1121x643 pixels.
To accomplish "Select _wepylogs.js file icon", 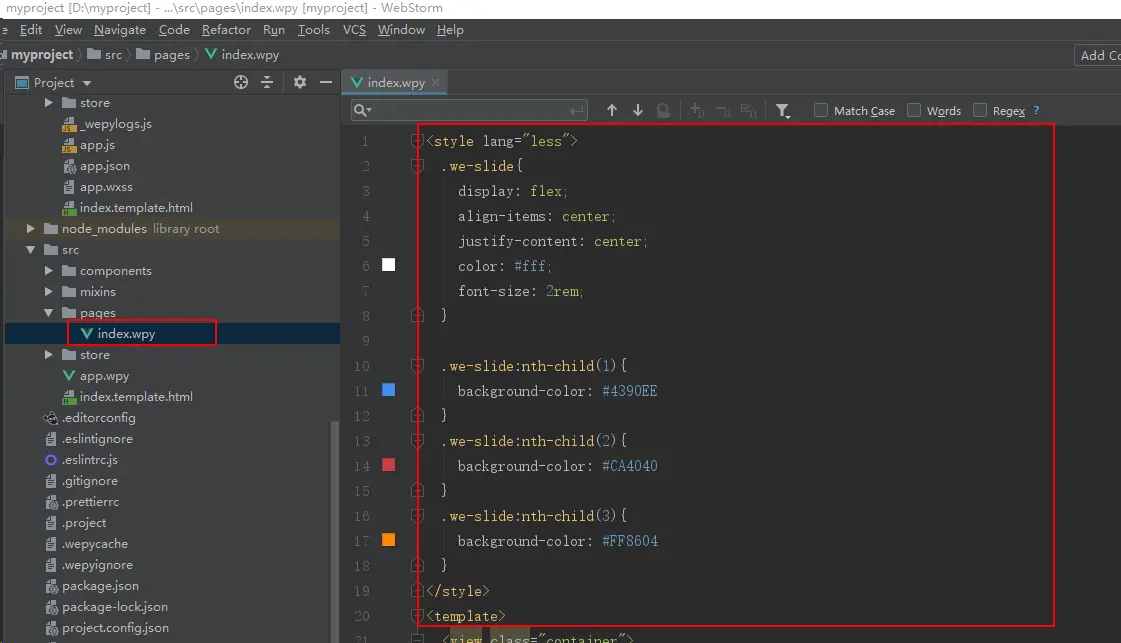I will 69,124.
